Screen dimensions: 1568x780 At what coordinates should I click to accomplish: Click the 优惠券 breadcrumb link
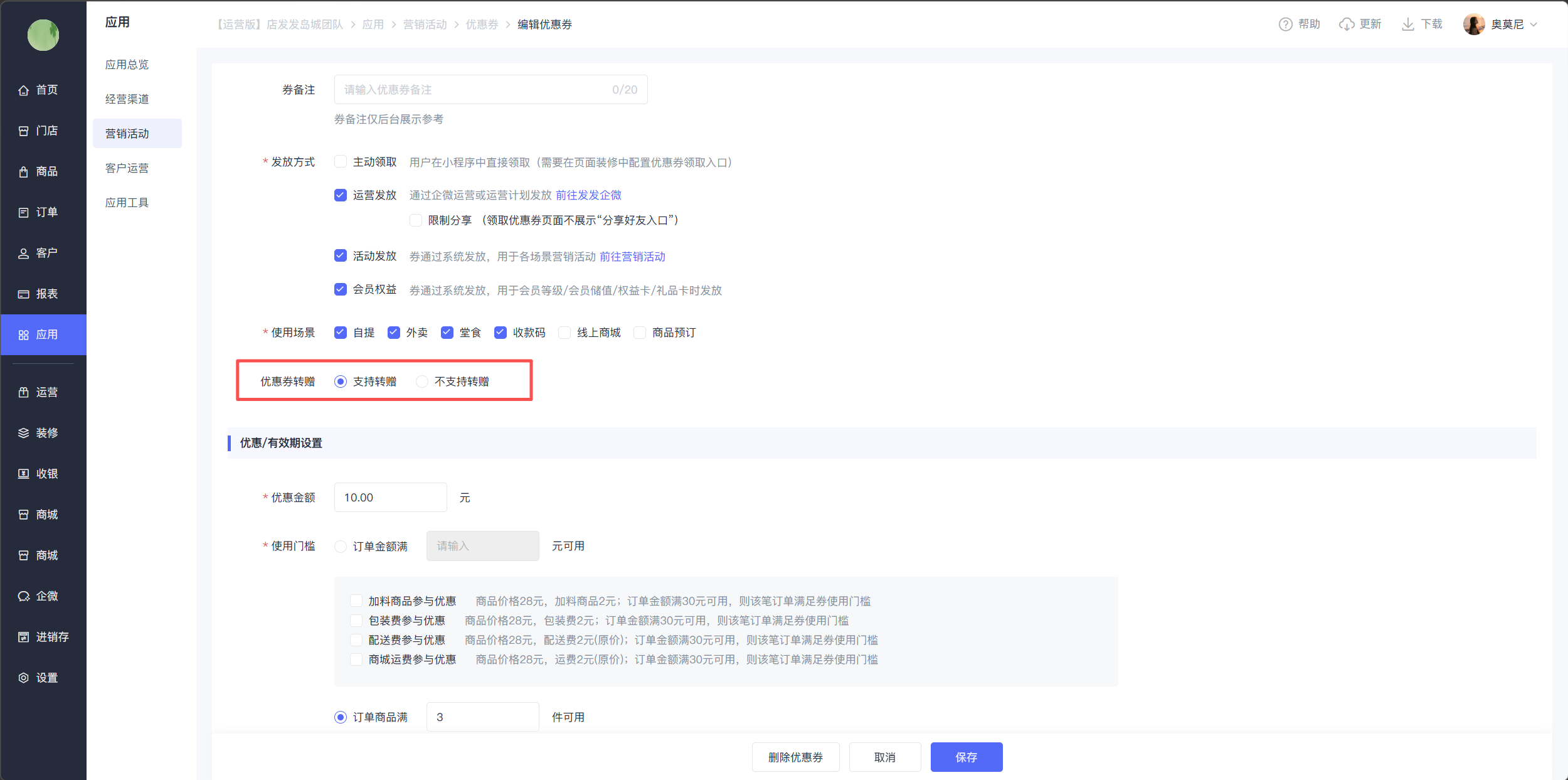point(482,24)
